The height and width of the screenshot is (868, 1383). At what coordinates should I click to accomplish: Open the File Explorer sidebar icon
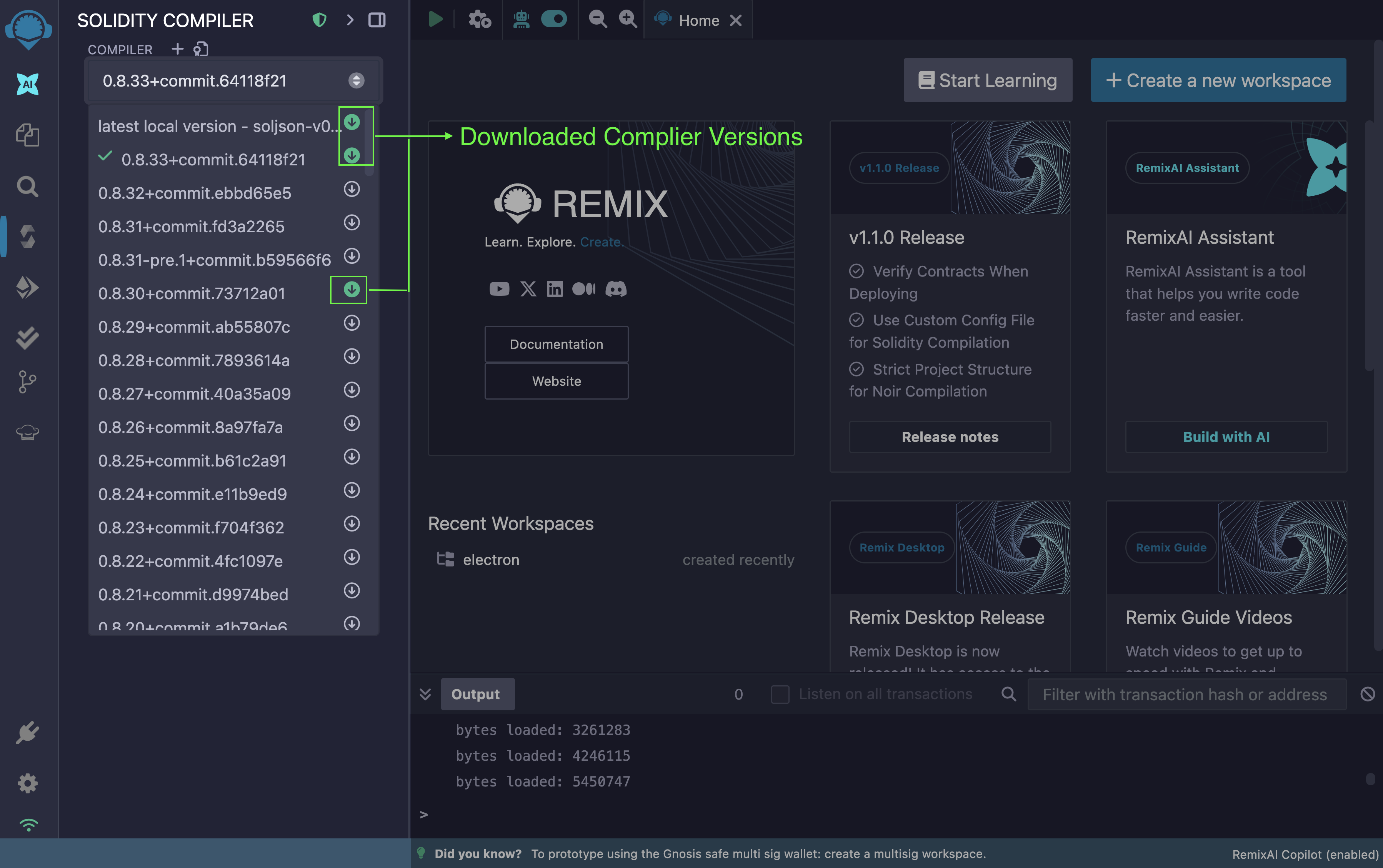[28, 135]
